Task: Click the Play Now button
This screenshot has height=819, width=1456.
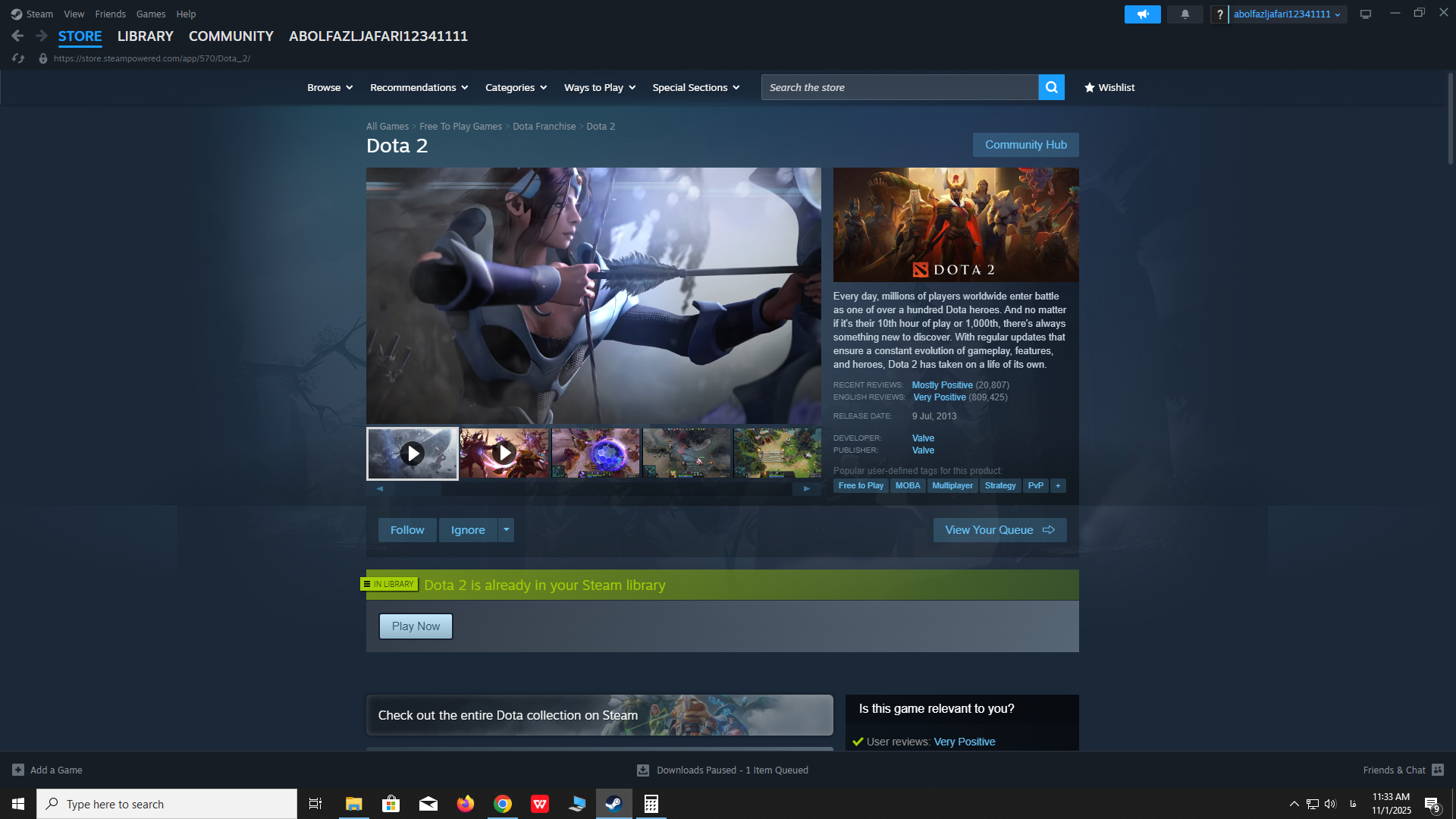Action: click(416, 626)
